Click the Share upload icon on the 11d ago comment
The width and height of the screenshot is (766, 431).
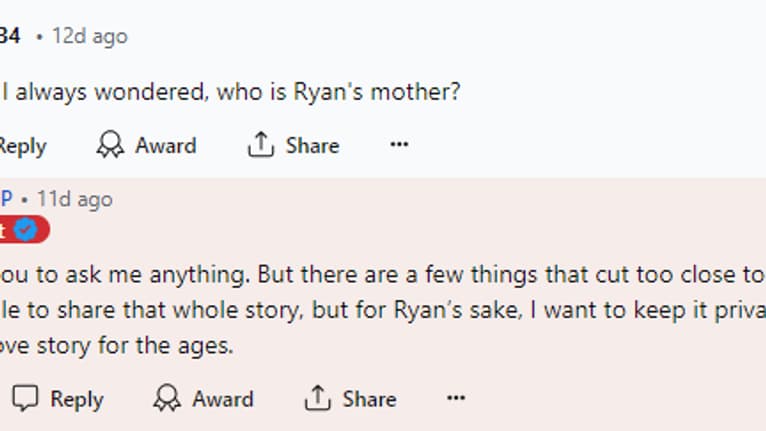[x=318, y=398]
